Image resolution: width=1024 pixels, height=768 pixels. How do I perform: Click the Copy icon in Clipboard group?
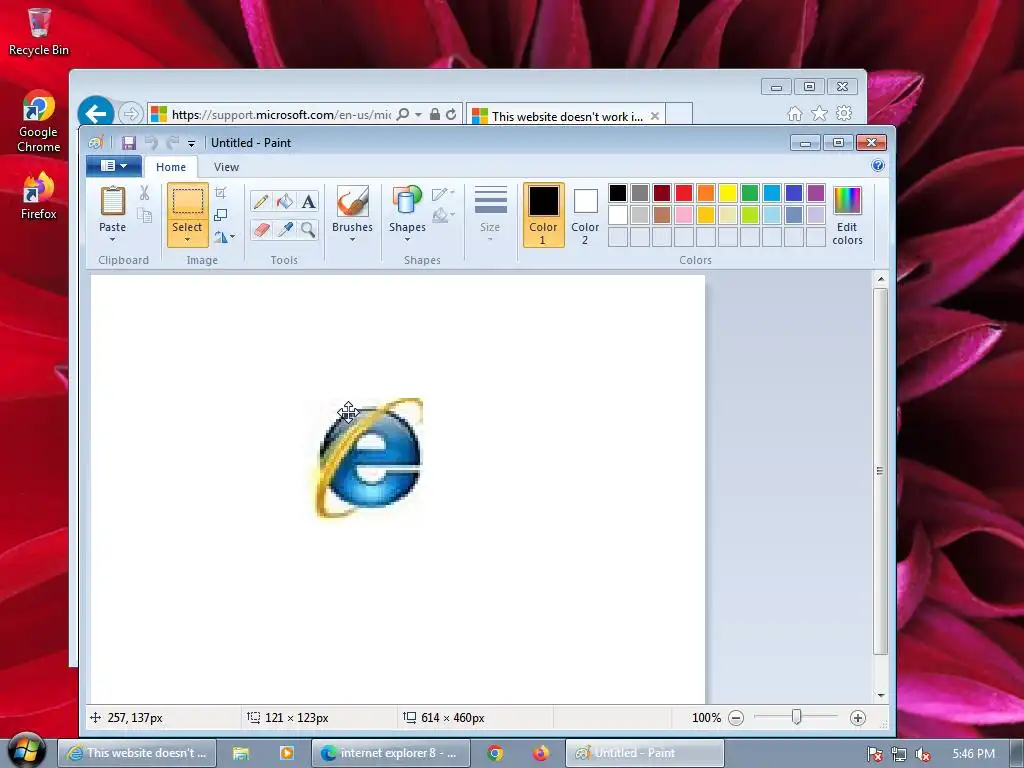[x=144, y=215]
